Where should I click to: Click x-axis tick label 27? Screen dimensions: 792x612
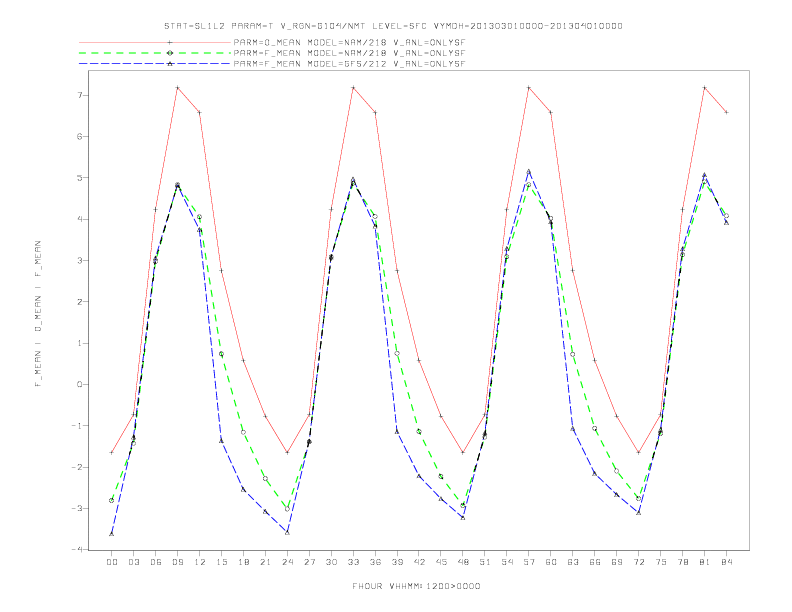(x=309, y=562)
